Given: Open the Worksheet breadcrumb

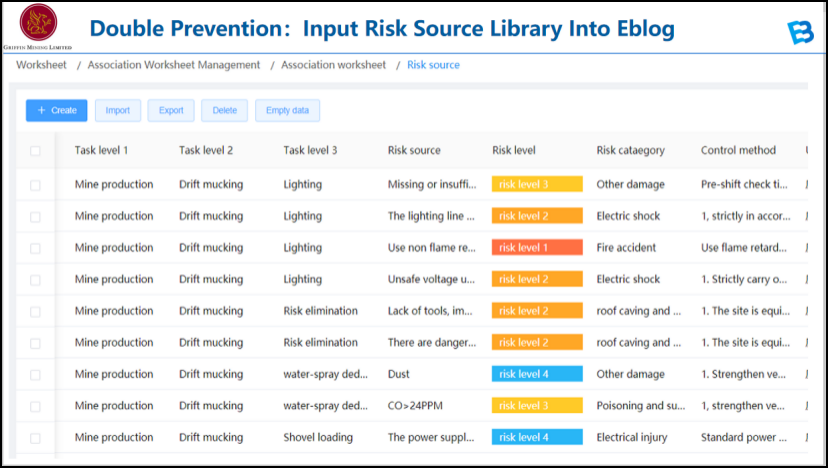Looking at the screenshot, I should point(41,65).
